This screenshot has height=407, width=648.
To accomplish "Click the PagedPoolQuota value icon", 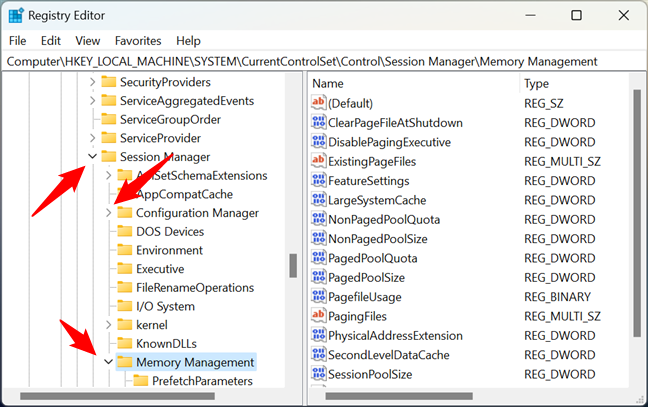I will [x=318, y=258].
